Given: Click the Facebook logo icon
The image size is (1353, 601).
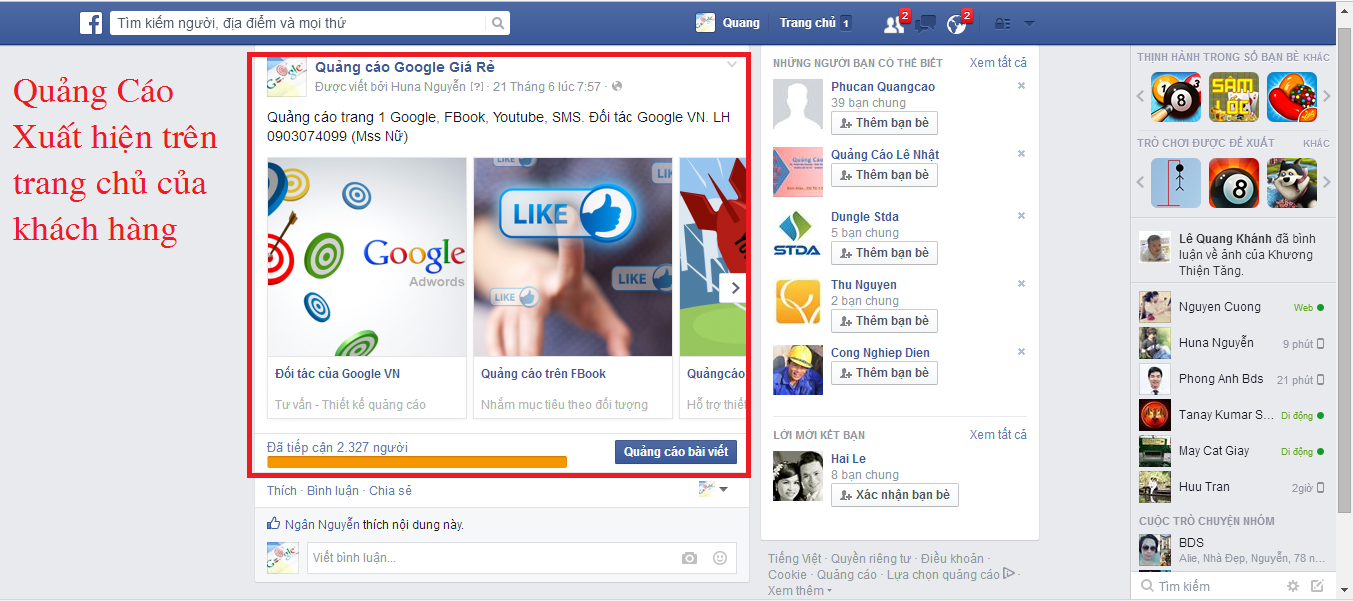Looking at the screenshot, I should [x=92, y=22].
